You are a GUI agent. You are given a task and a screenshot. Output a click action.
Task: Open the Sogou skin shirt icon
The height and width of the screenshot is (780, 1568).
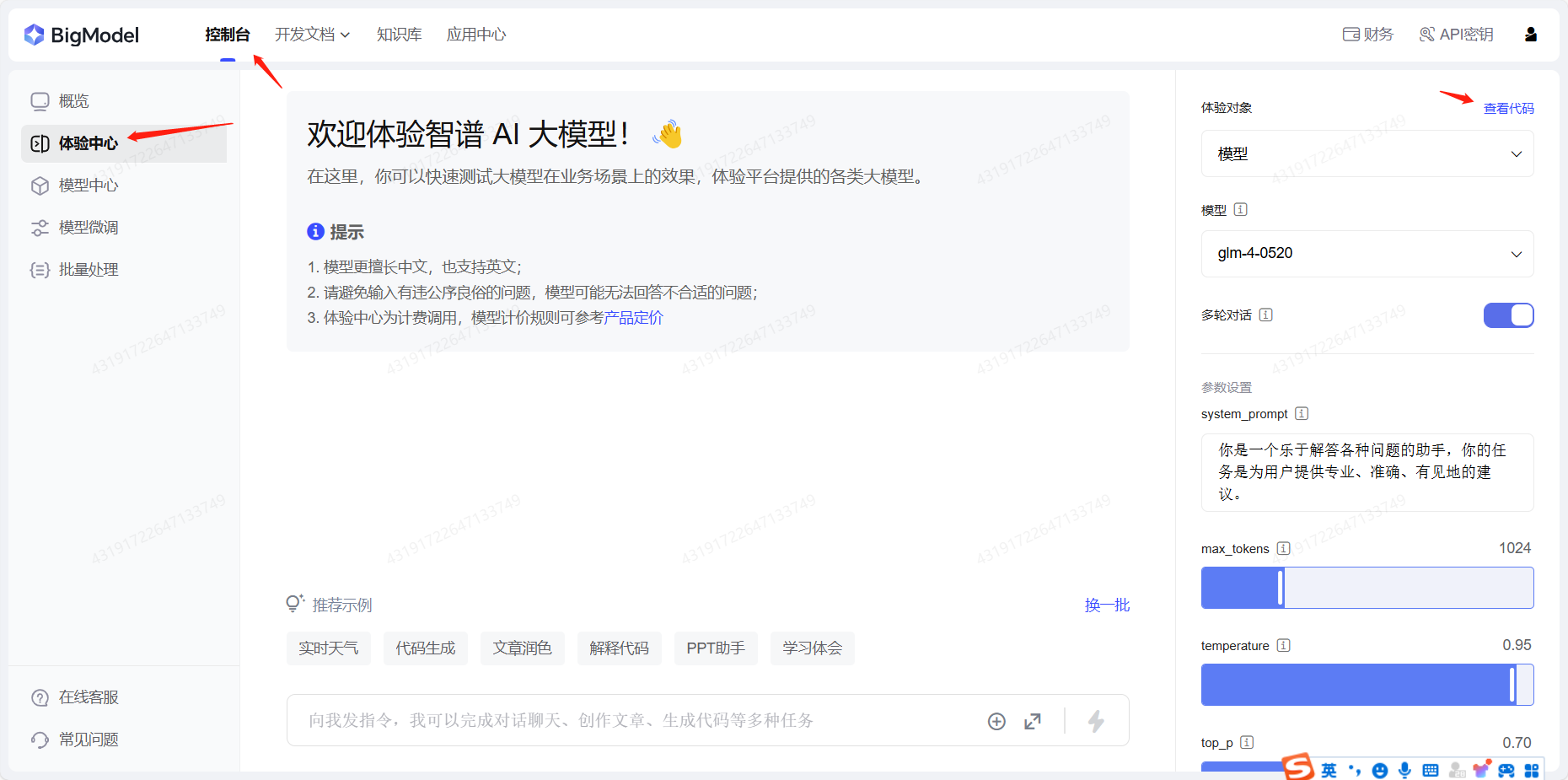(1481, 769)
